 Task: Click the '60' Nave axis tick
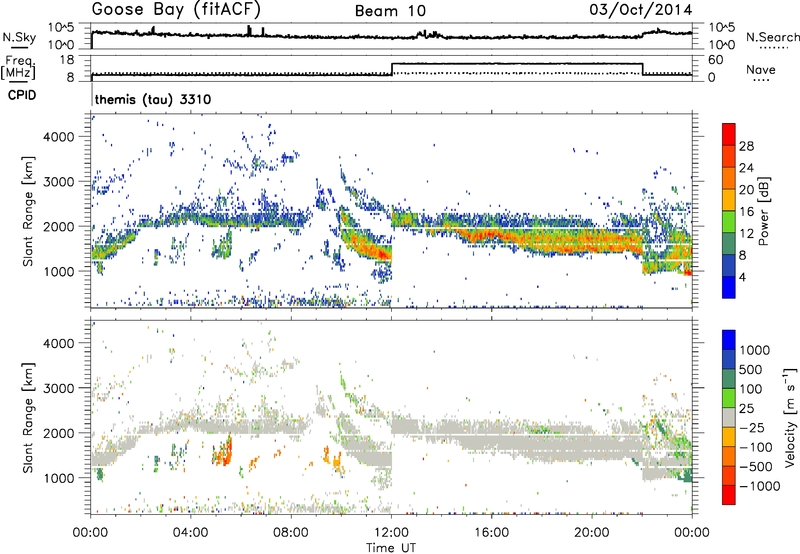pyautogui.click(x=715, y=60)
